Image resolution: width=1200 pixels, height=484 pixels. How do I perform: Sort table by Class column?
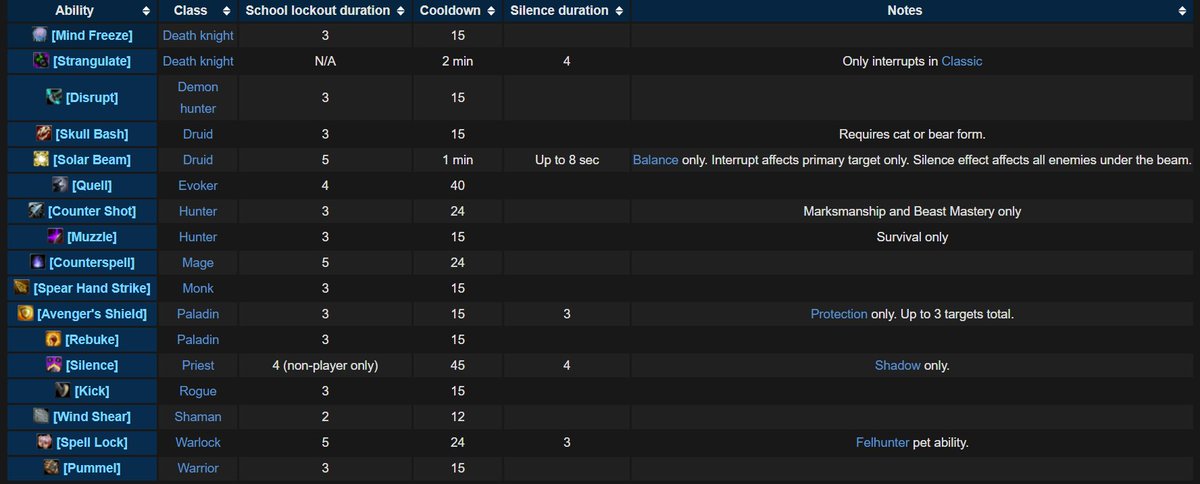click(x=227, y=11)
